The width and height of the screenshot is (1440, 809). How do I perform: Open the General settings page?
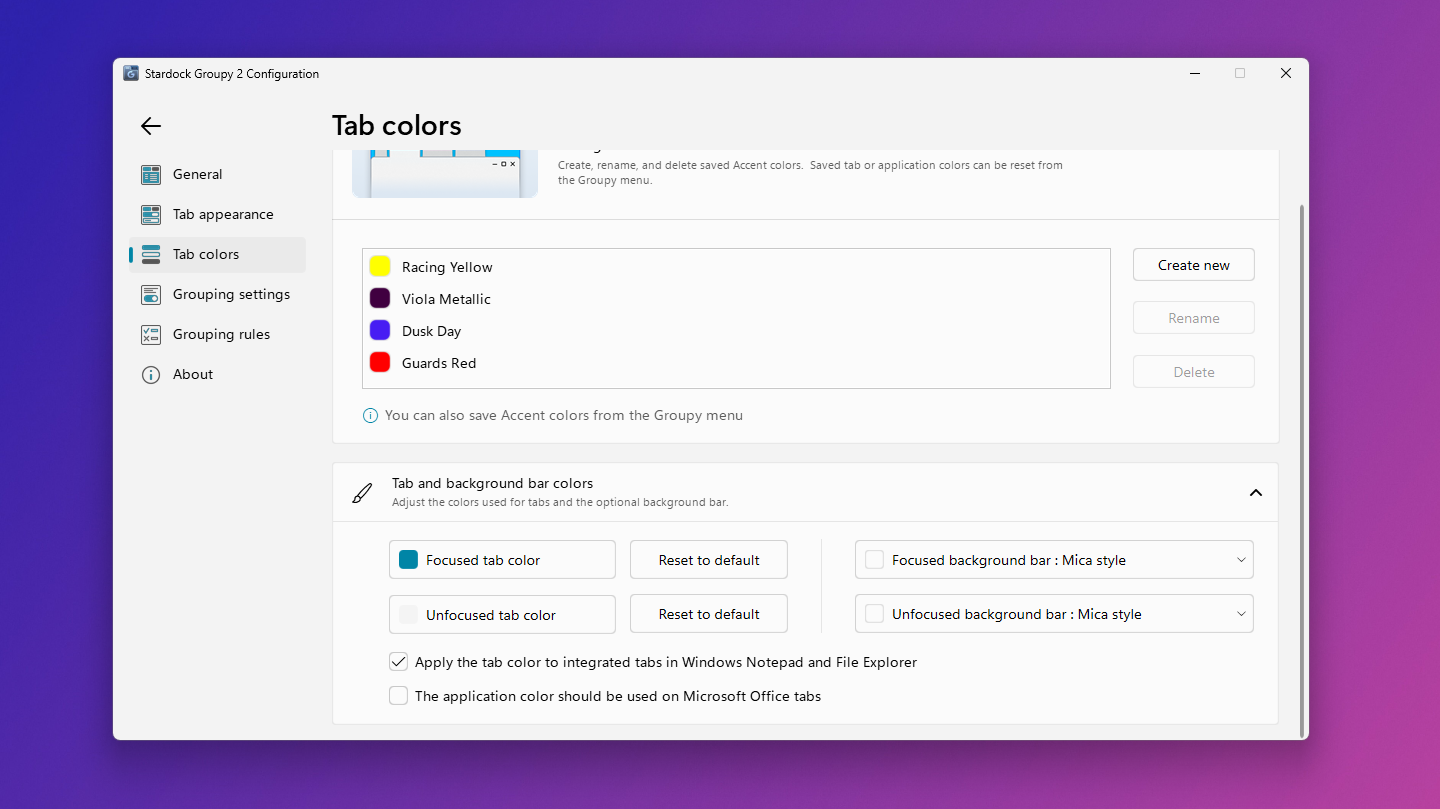point(218,175)
